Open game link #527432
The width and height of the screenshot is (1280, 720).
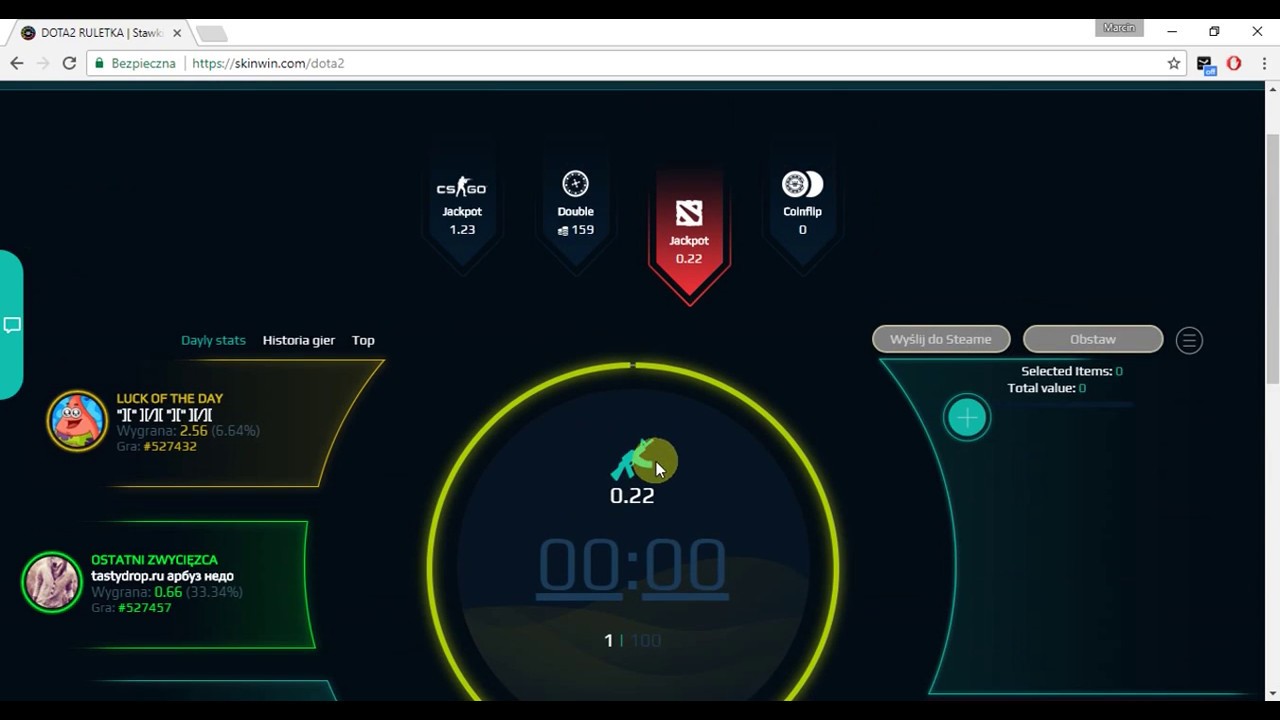click(170, 446)
